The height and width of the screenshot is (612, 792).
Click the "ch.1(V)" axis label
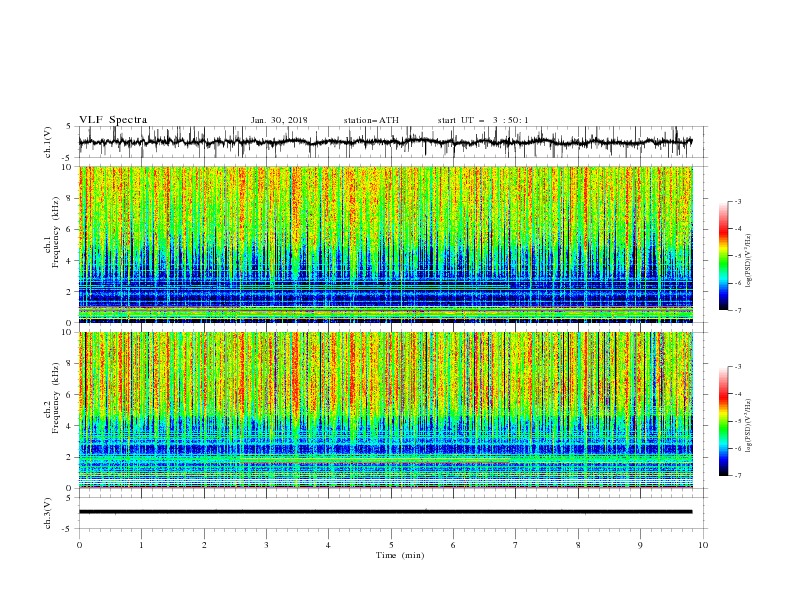coord(48,141)
